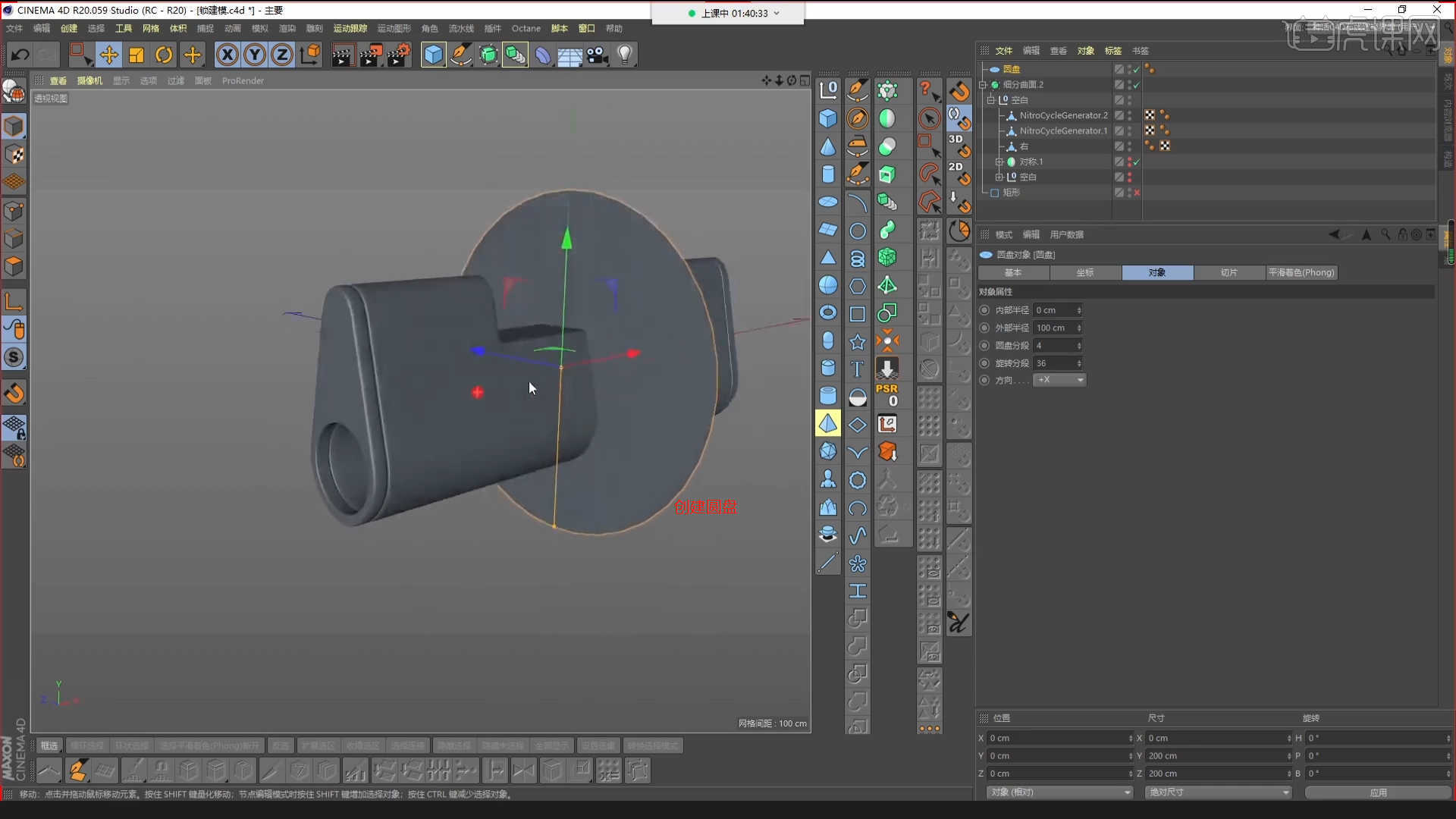Click the Star spline icon
1456x819 pixels.
point(857,341)
